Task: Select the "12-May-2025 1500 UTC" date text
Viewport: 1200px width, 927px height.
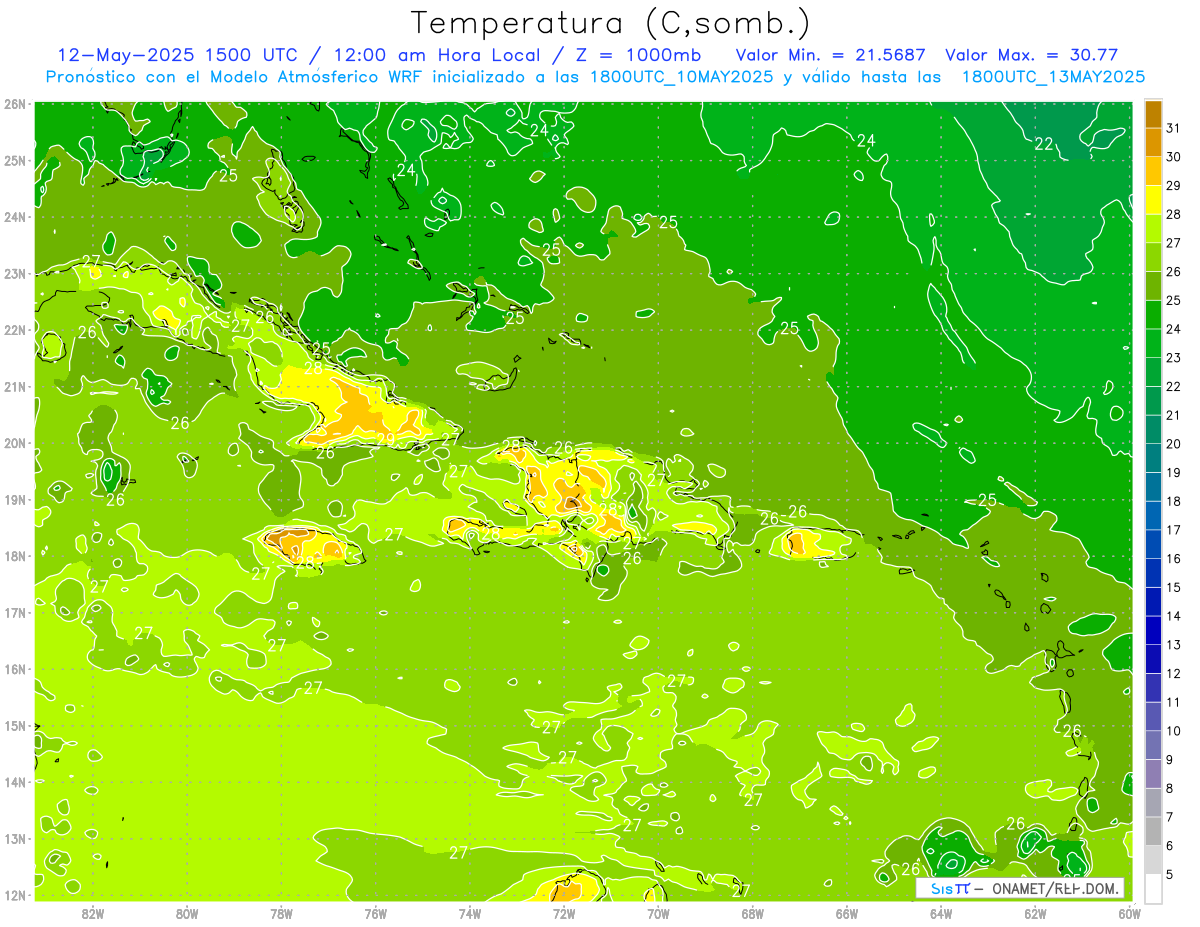Action: 179,55
